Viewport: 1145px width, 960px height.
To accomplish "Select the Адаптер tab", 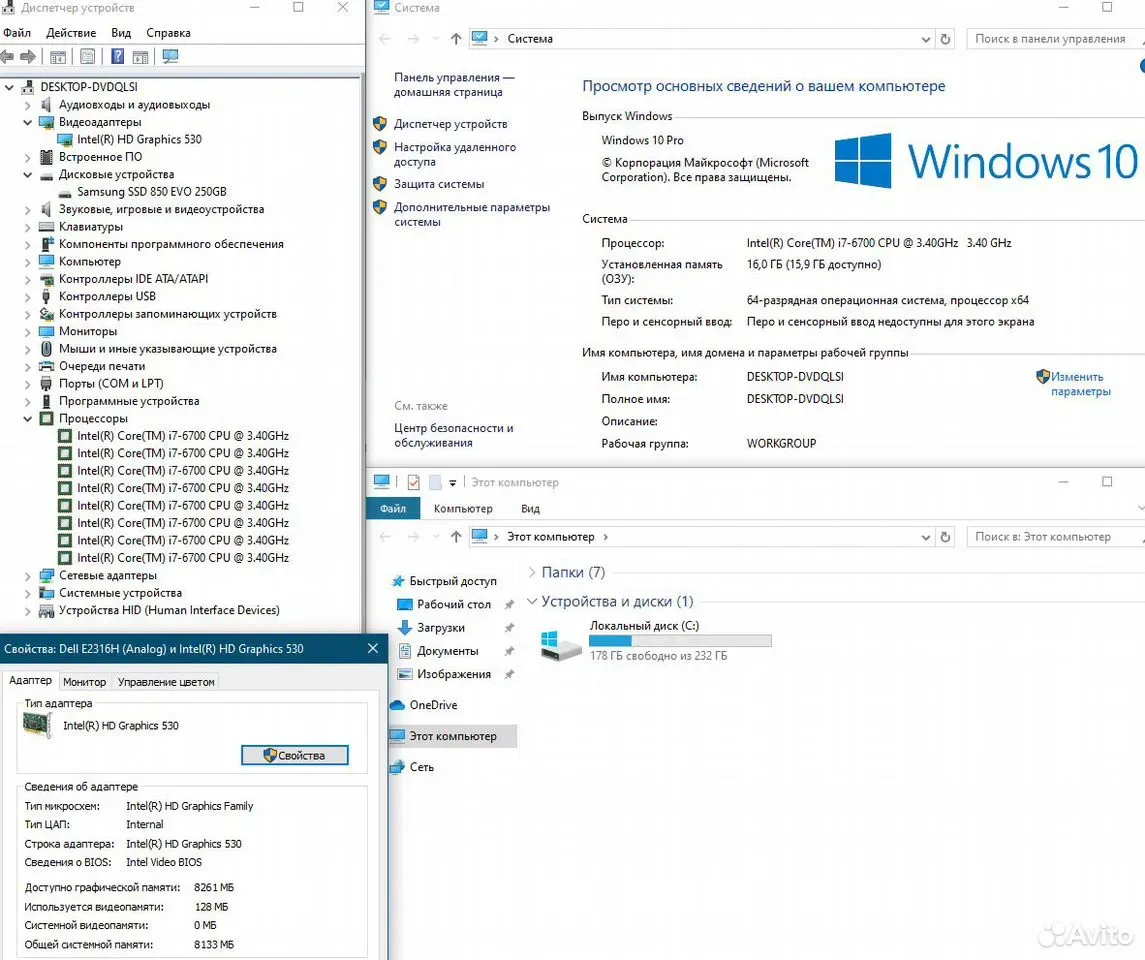I will click(30, 680).
